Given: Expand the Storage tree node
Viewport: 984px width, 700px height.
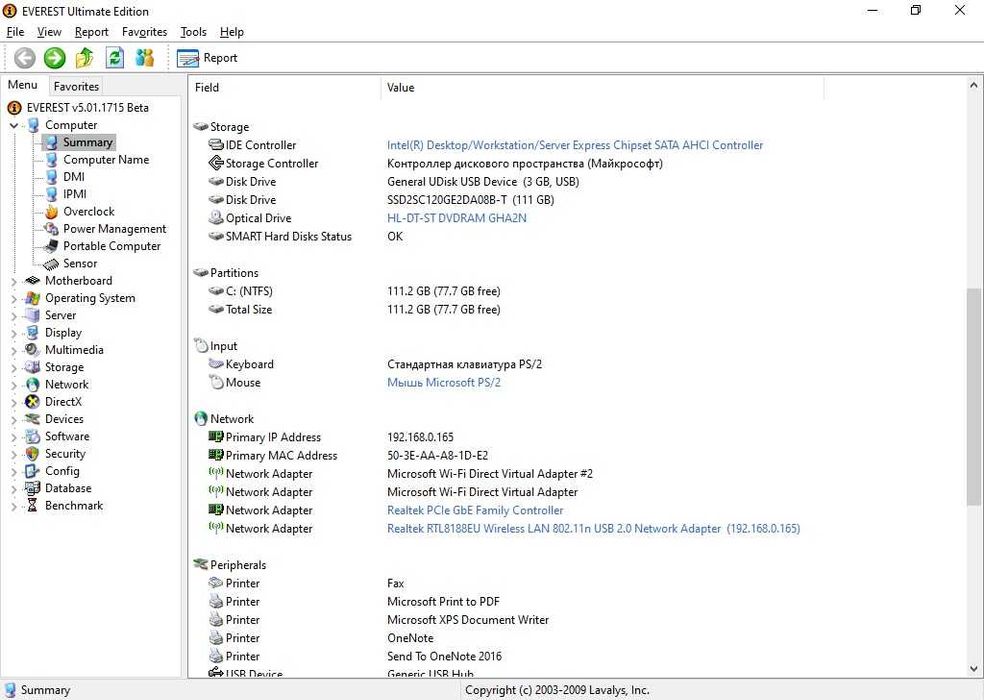Looking at the screenshot, I should [14, 368].
